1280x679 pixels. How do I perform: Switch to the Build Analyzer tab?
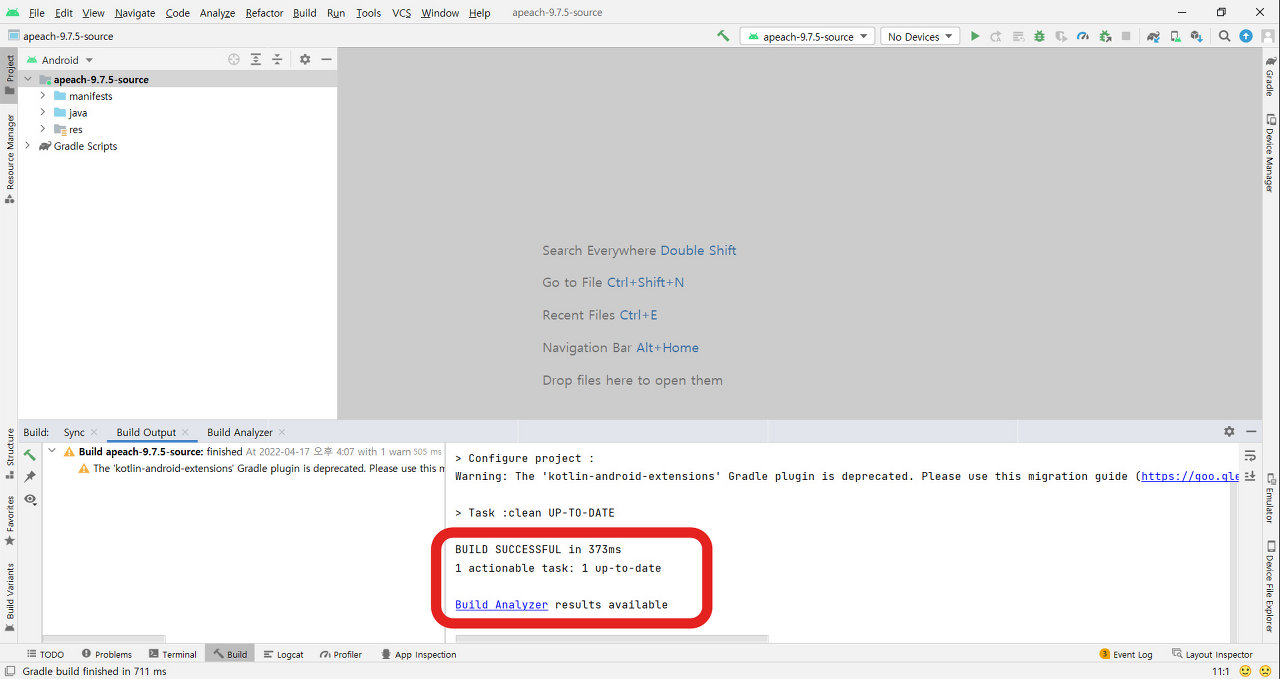point(240,432)
